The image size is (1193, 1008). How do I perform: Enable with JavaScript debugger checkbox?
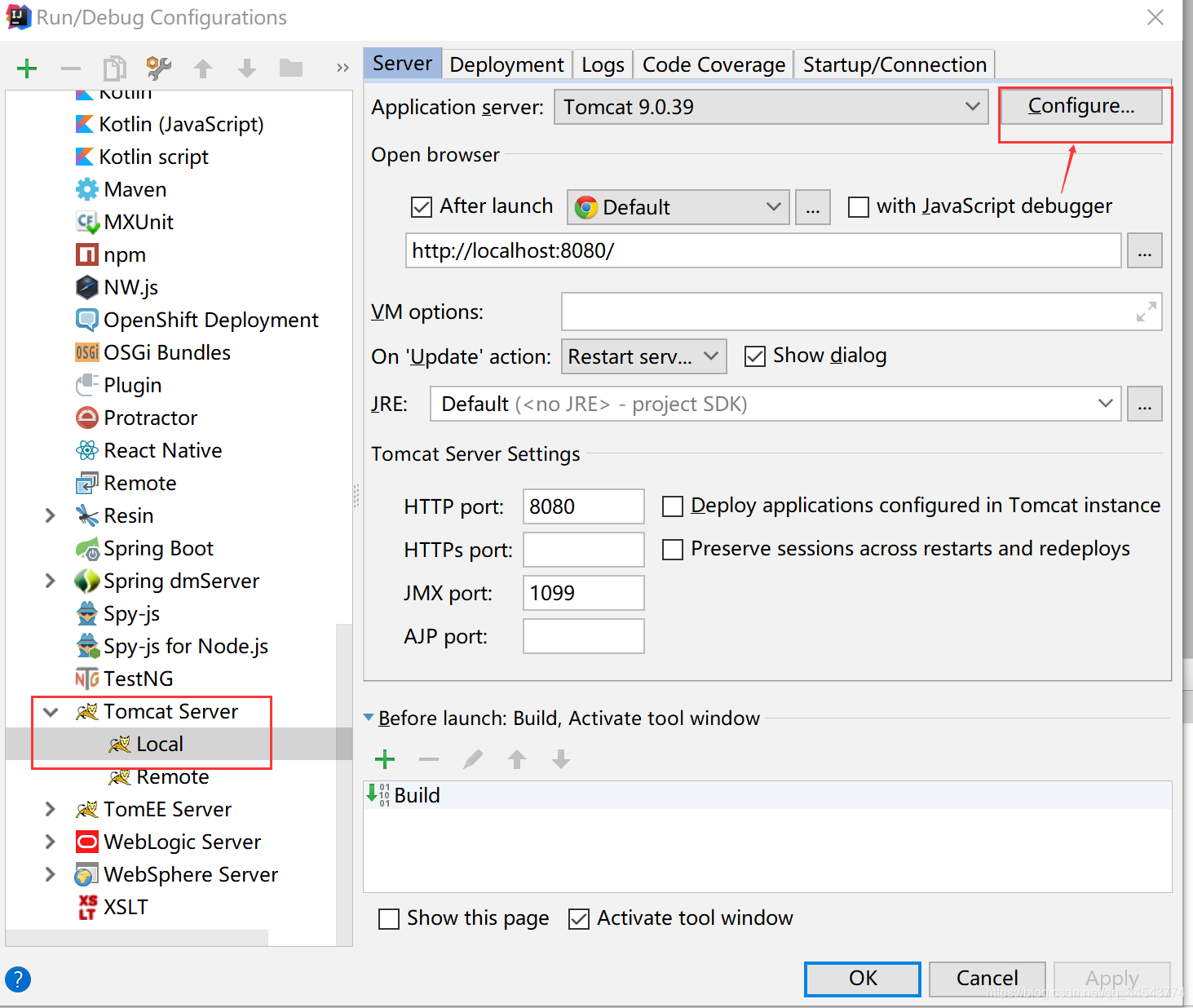coord(859,207)
